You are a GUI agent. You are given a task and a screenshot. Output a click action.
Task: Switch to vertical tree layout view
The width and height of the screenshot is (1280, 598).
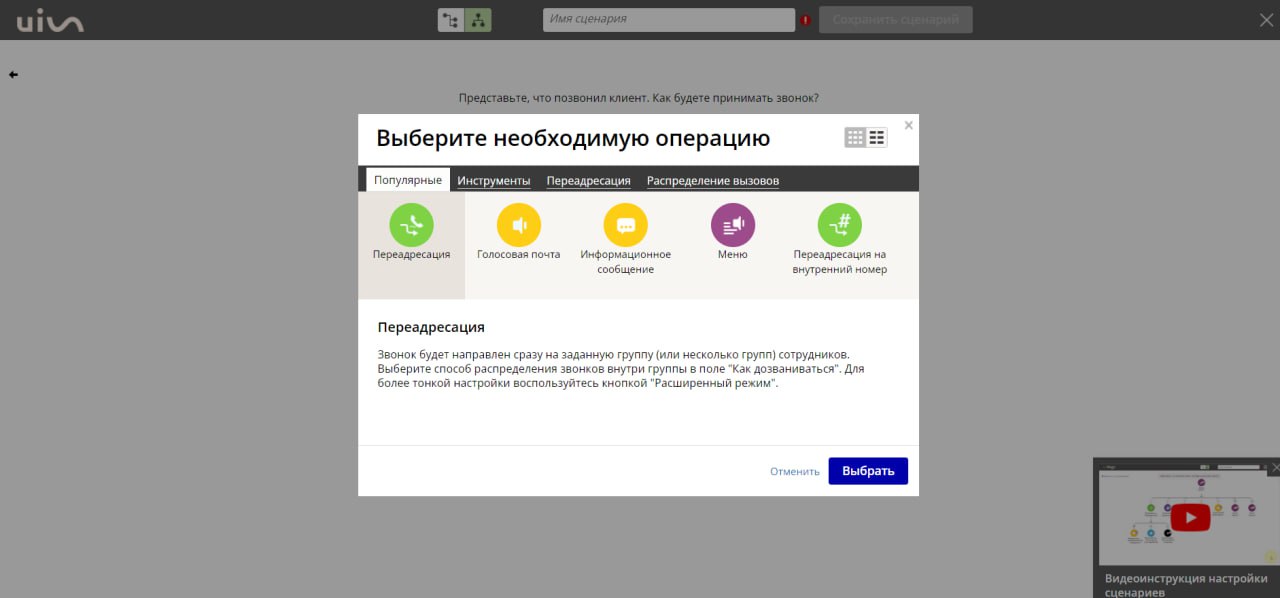click(478, 20)
